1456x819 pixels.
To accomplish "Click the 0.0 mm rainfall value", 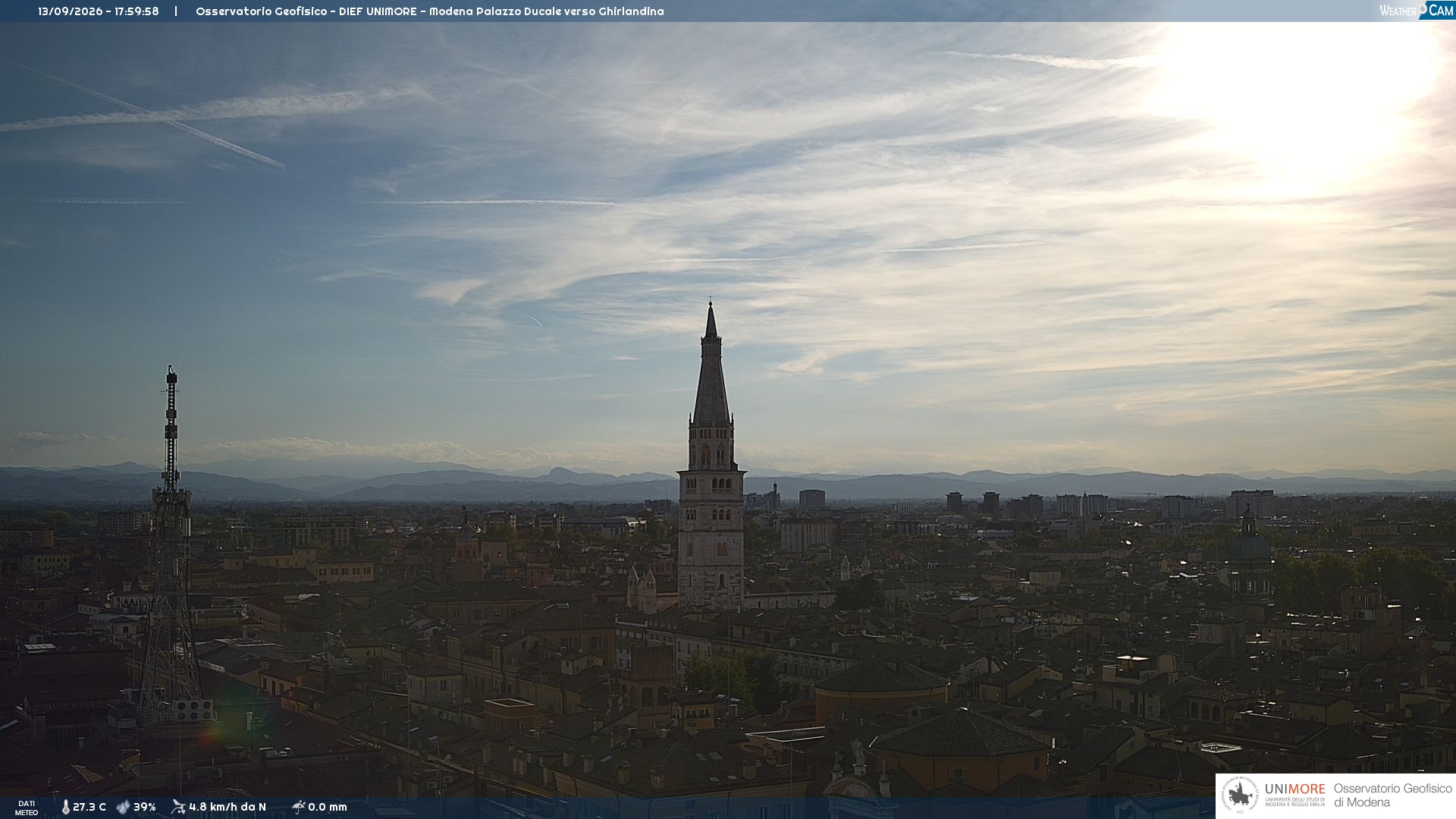I will [328, 808].
